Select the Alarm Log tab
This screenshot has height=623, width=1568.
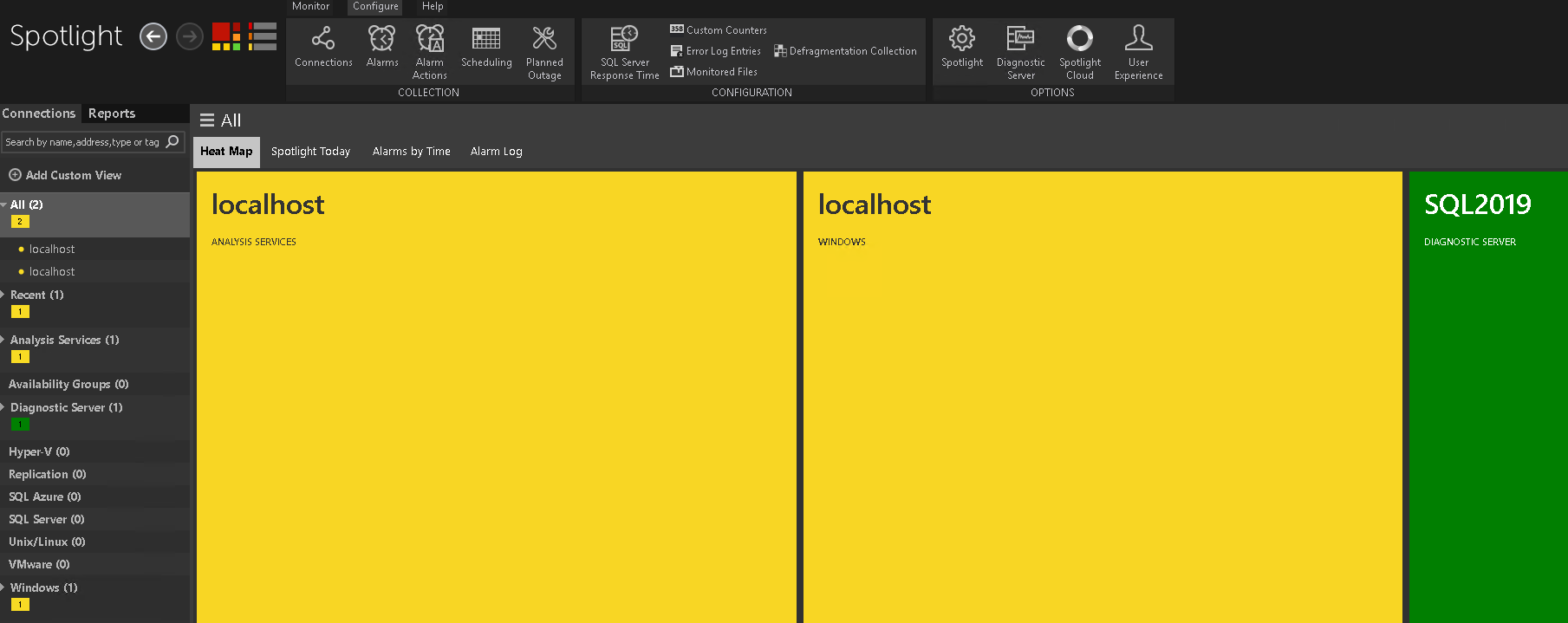tap(497, 152)
